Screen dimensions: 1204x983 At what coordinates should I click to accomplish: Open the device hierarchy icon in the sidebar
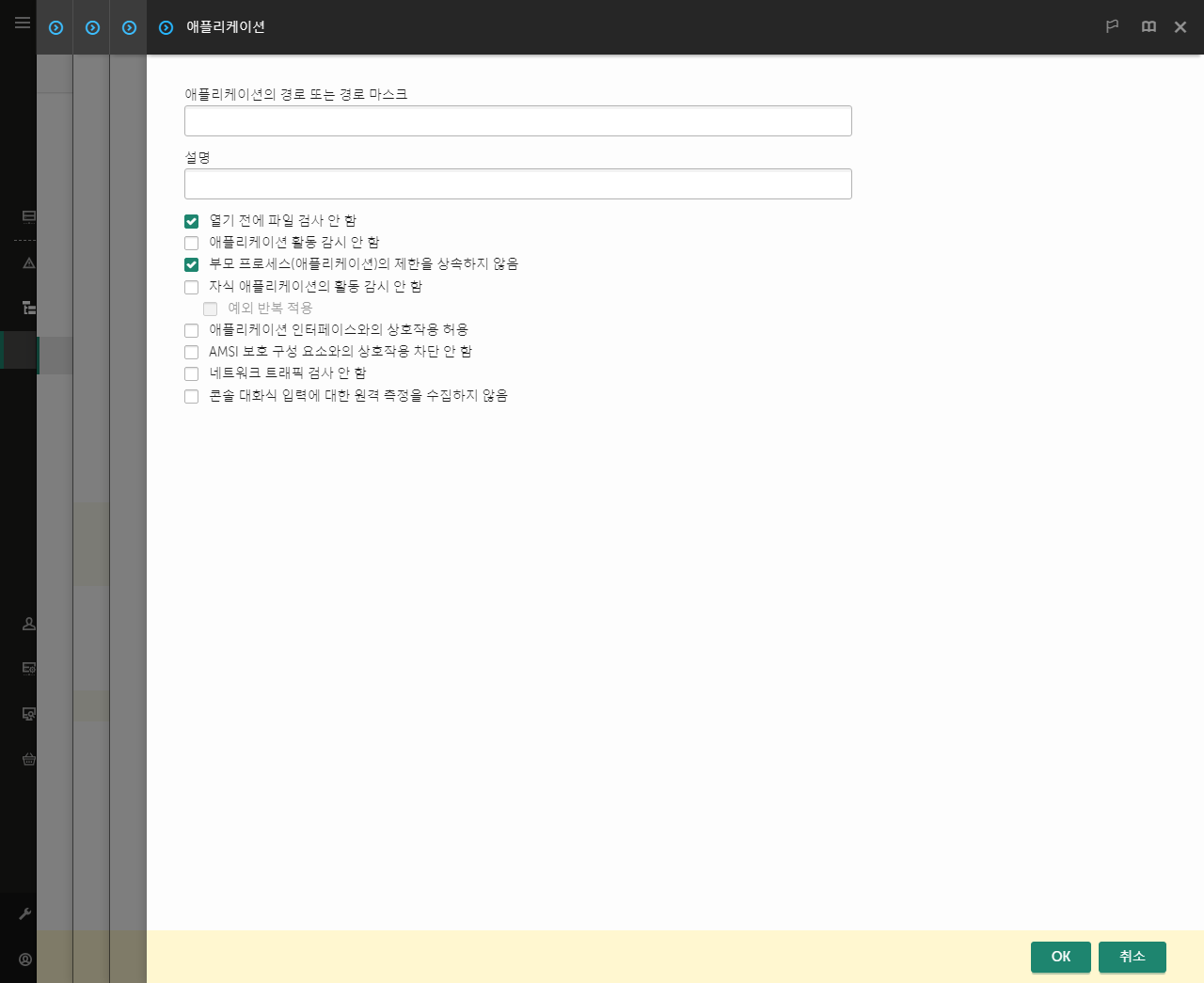tap(28, 308)
